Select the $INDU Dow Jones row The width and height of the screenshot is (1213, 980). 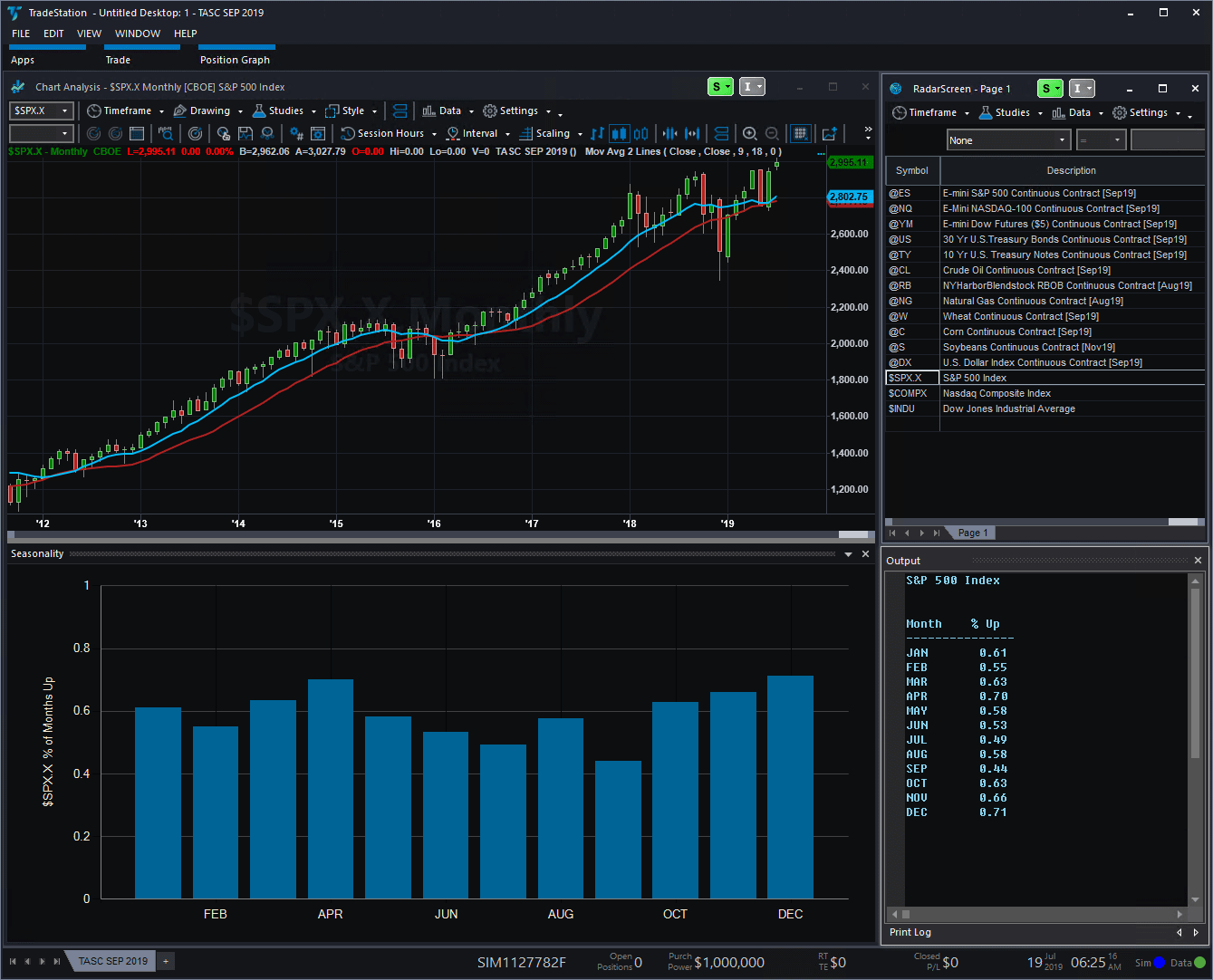[1045, 408]
